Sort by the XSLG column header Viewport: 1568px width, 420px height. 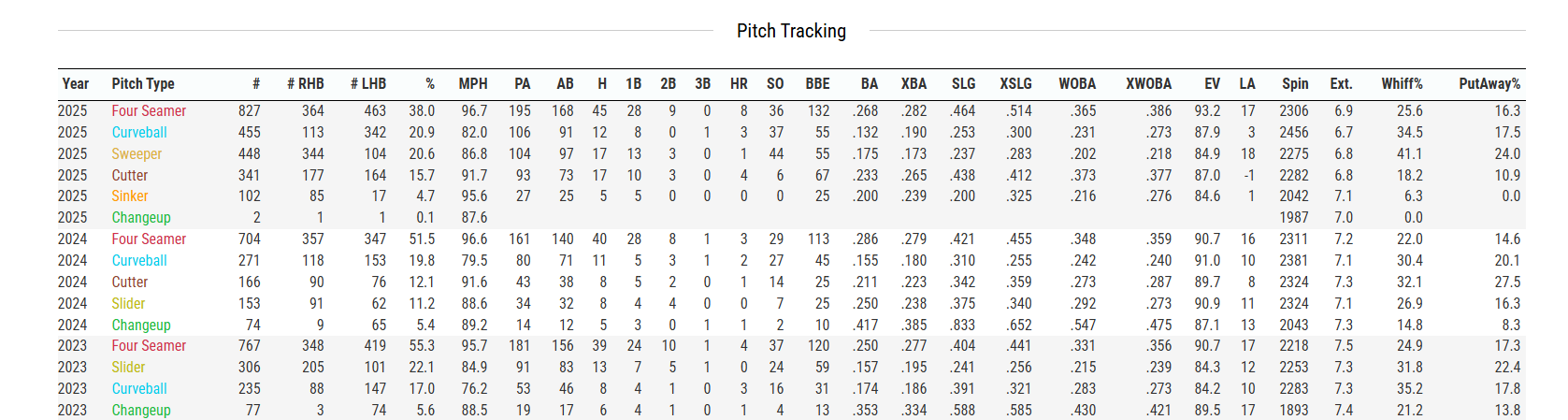1015,84
